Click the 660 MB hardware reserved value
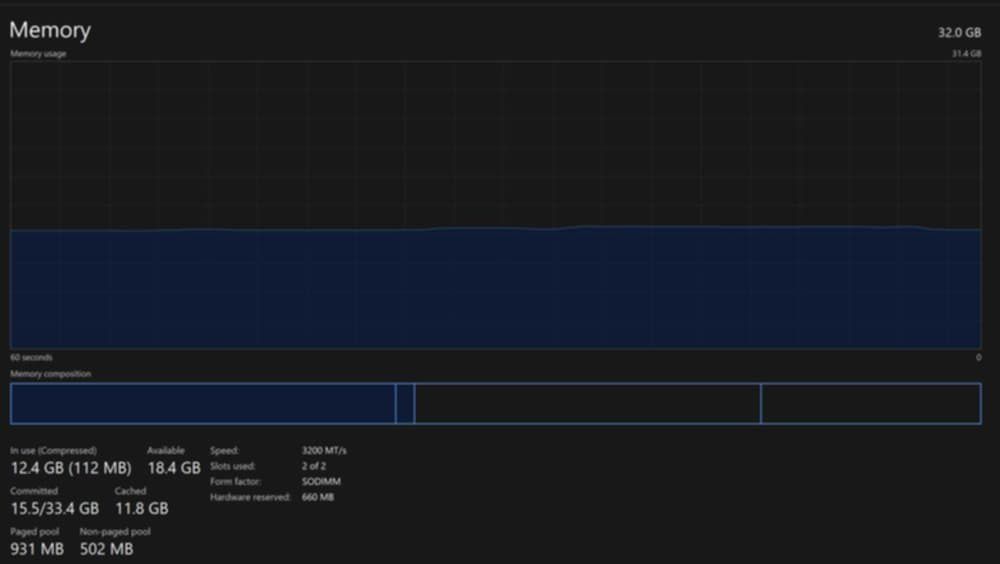The width and height of the screenshot is (1000, 564). tap(318, 497)
